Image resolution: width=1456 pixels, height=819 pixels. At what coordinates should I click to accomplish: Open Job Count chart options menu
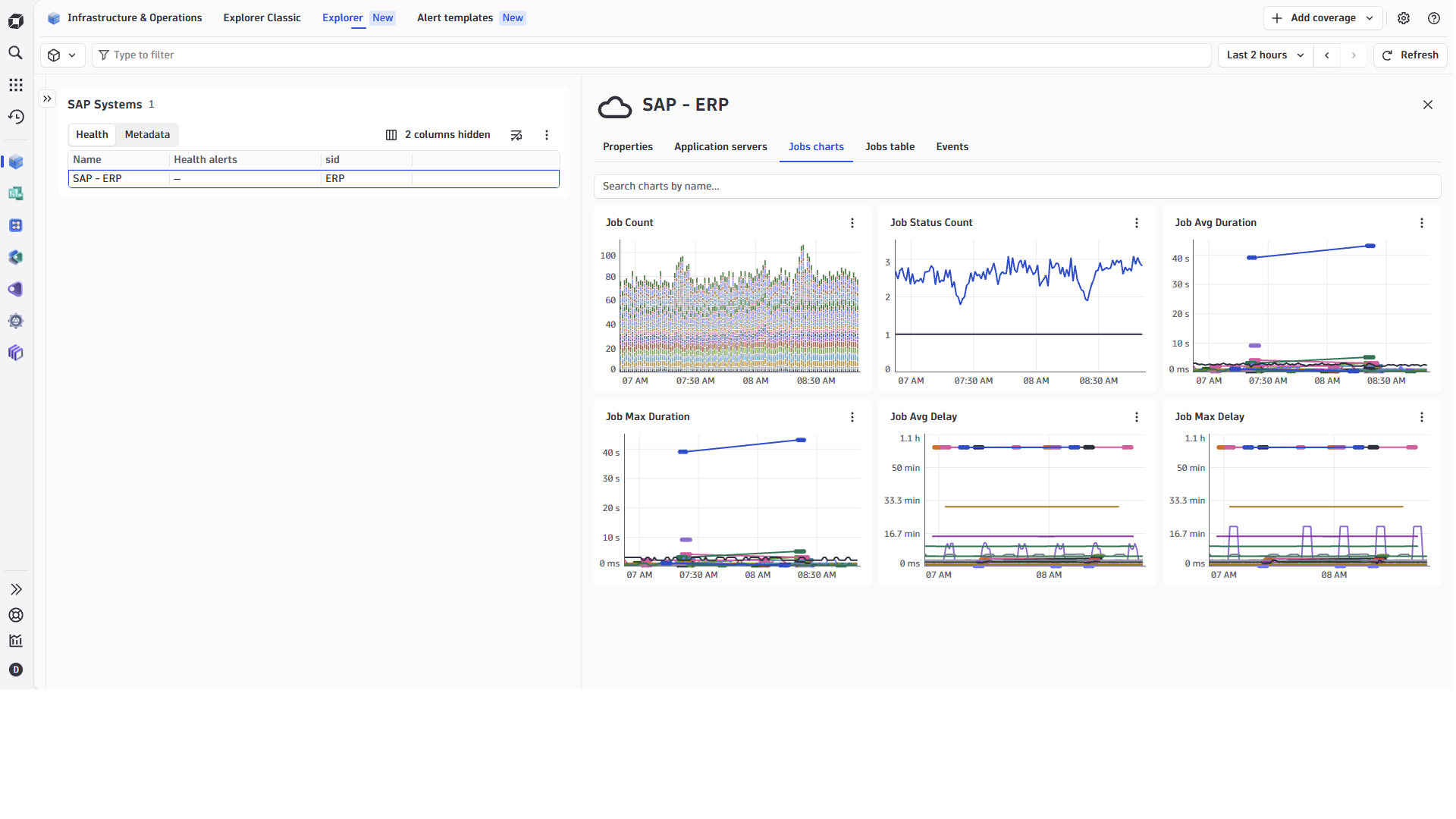(852, 223)
